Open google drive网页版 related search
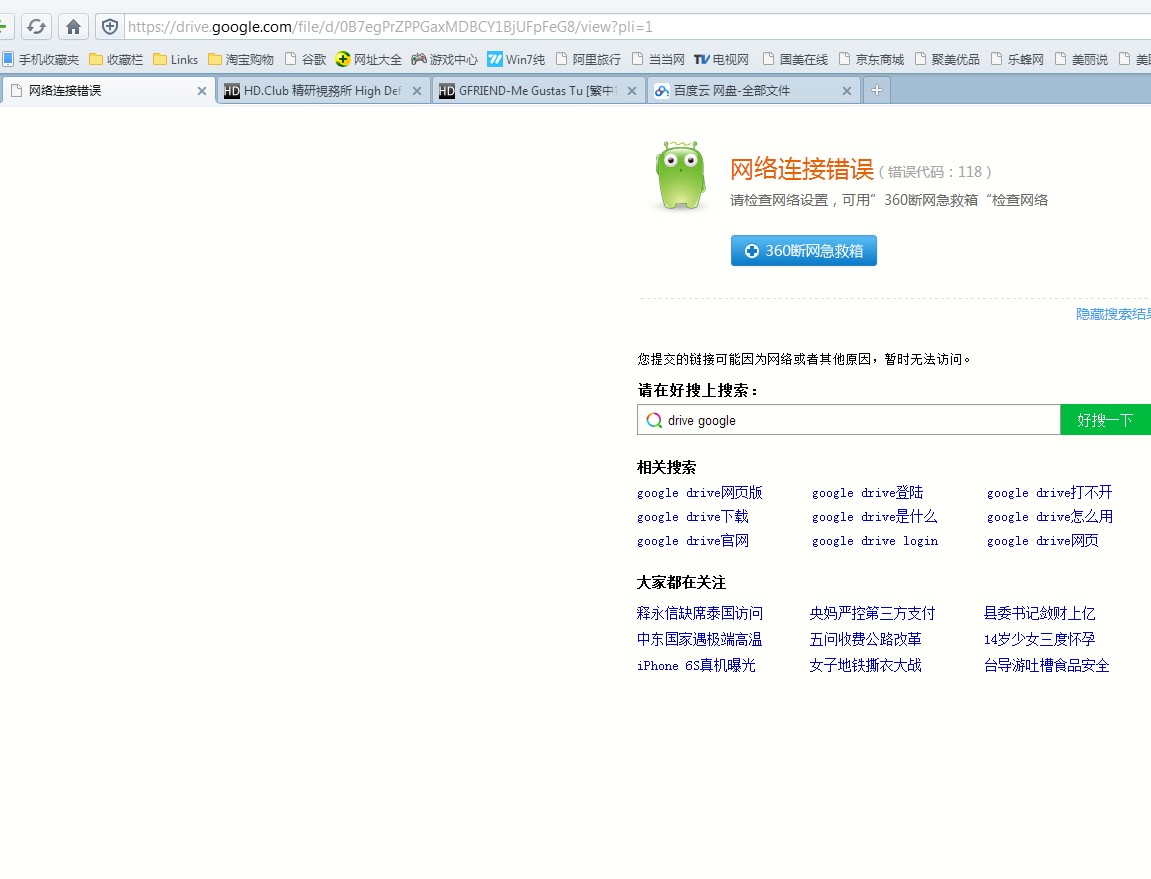This screenshot has height=879, width=1151. point(700,493)
